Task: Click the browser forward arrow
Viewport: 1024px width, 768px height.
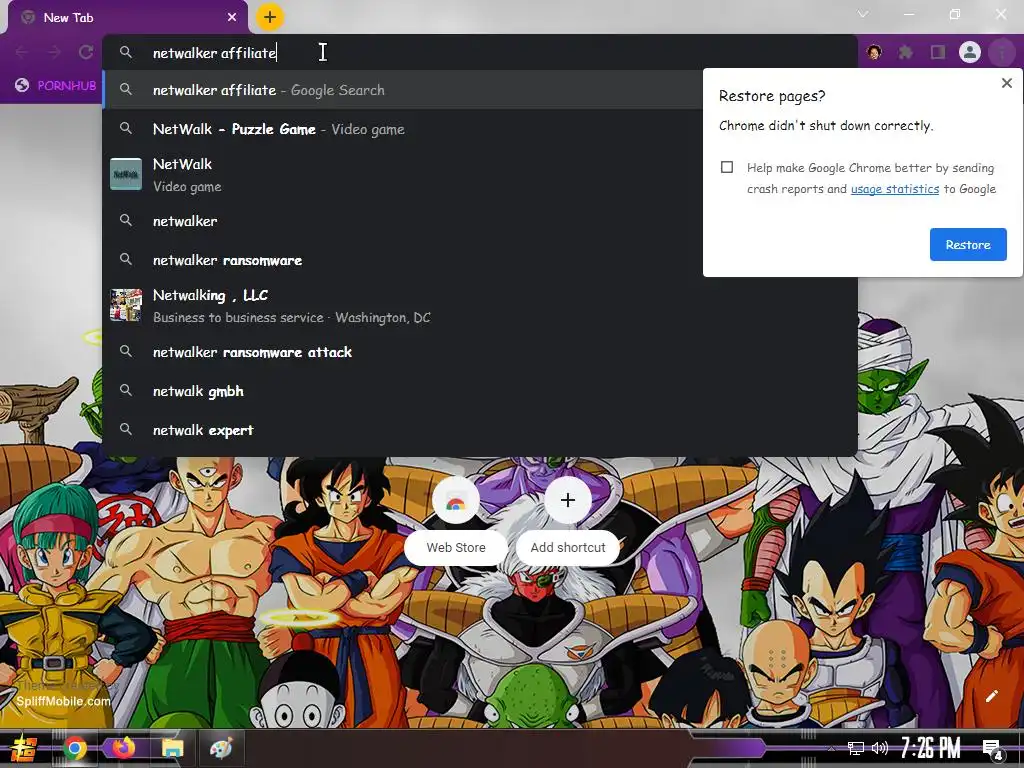Action: 54,52
